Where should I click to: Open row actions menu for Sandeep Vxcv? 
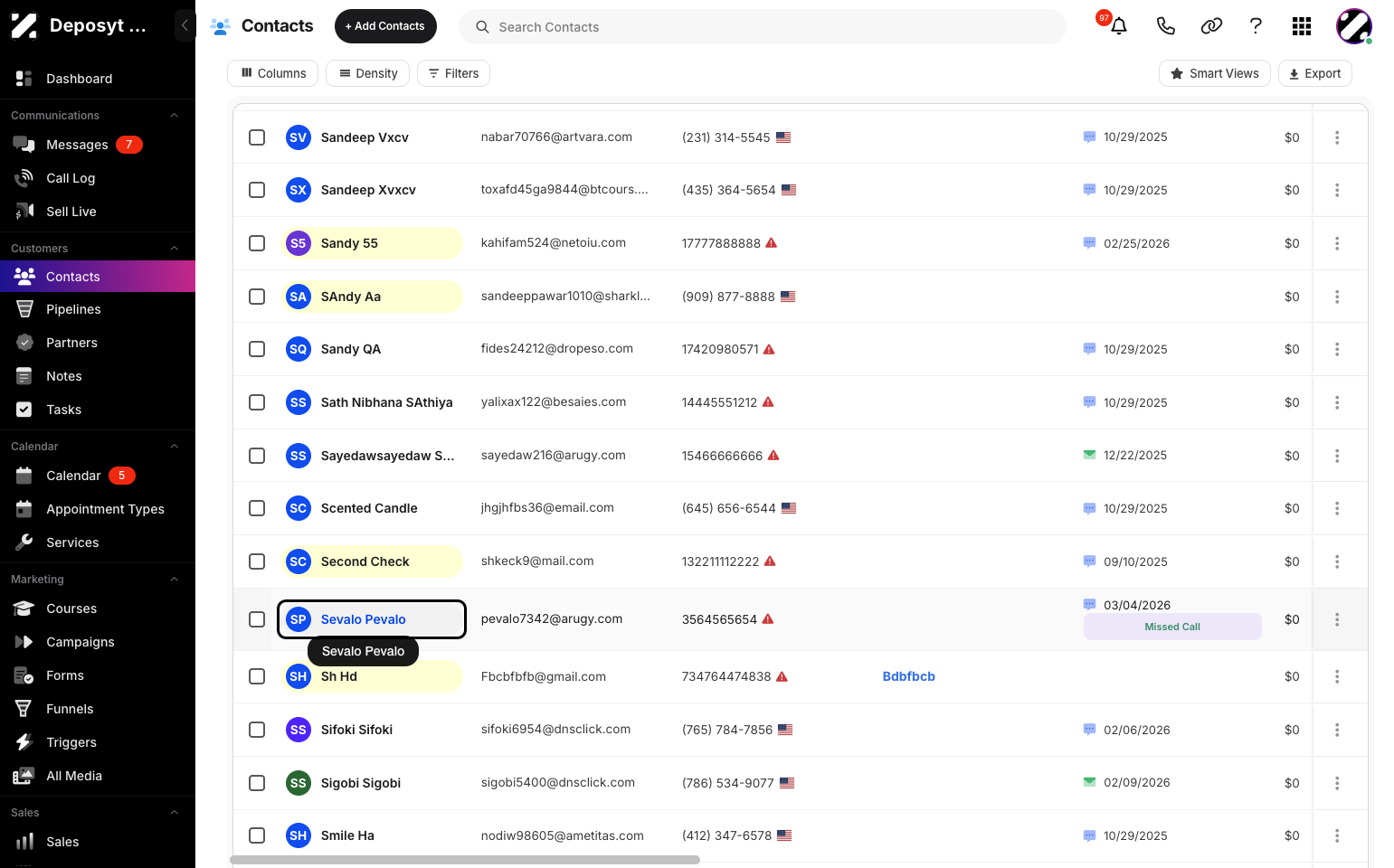1336,137
